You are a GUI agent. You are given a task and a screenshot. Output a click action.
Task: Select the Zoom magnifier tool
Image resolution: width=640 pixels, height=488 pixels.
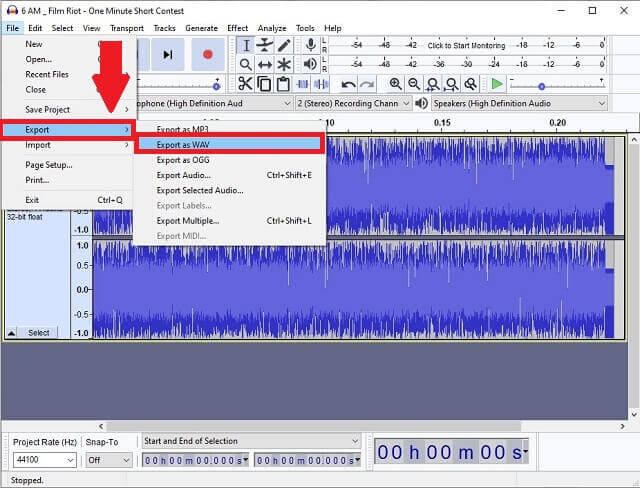coord(246,64)
